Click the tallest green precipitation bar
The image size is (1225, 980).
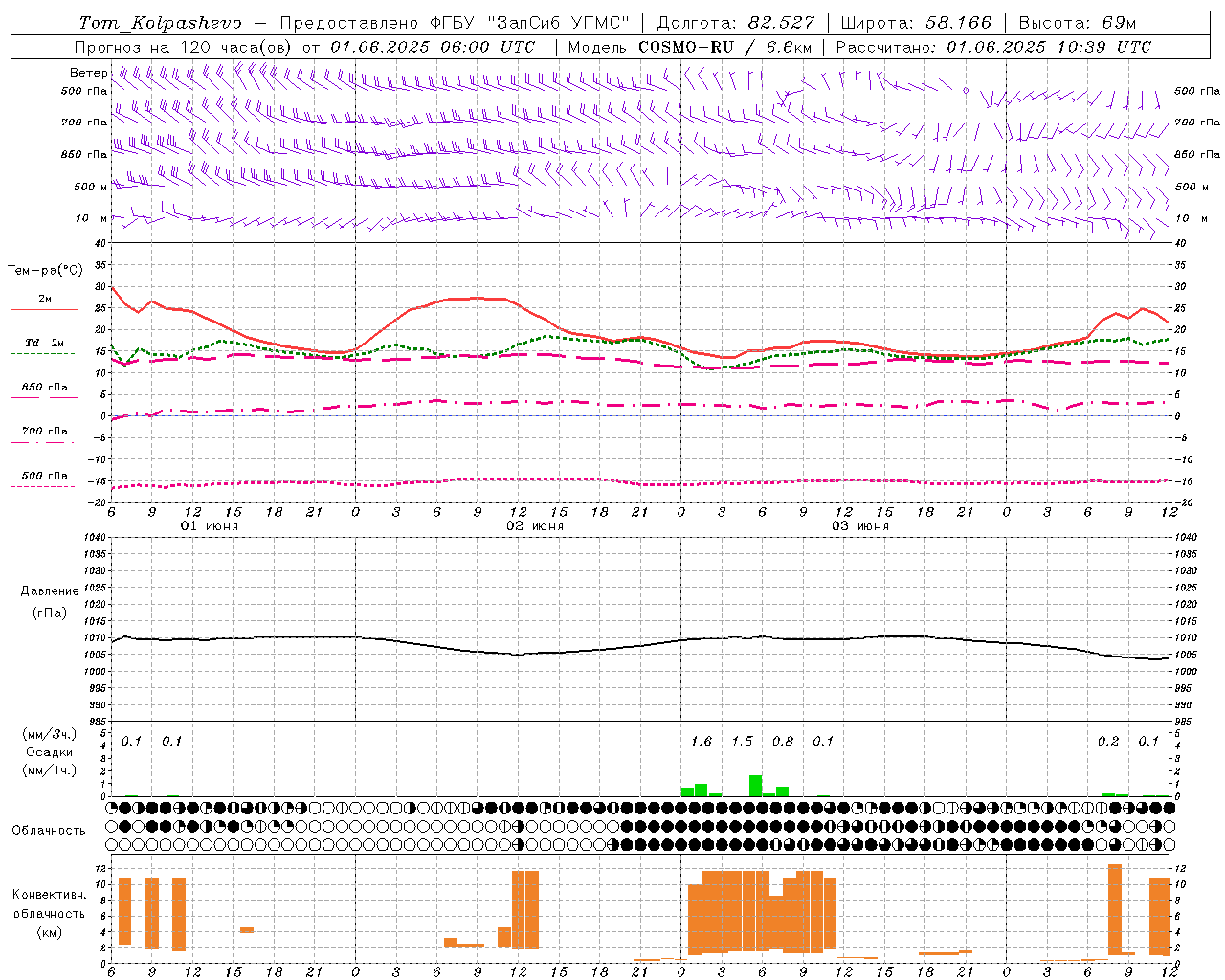coord(755,786)
